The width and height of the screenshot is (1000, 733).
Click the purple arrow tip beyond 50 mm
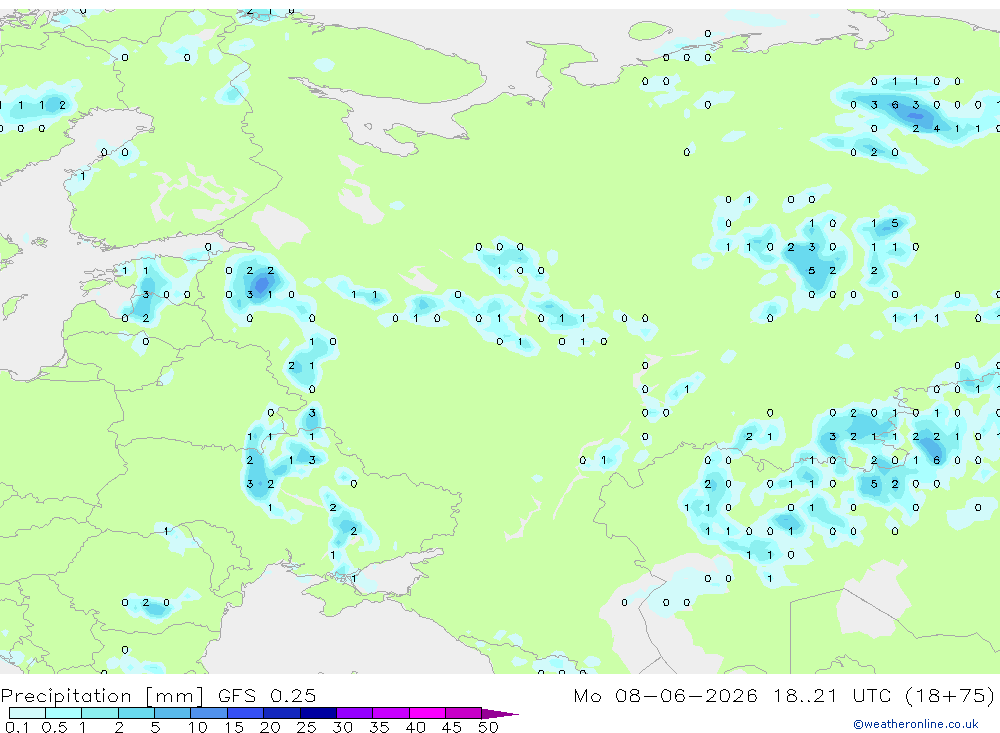[x=501, y=713]
